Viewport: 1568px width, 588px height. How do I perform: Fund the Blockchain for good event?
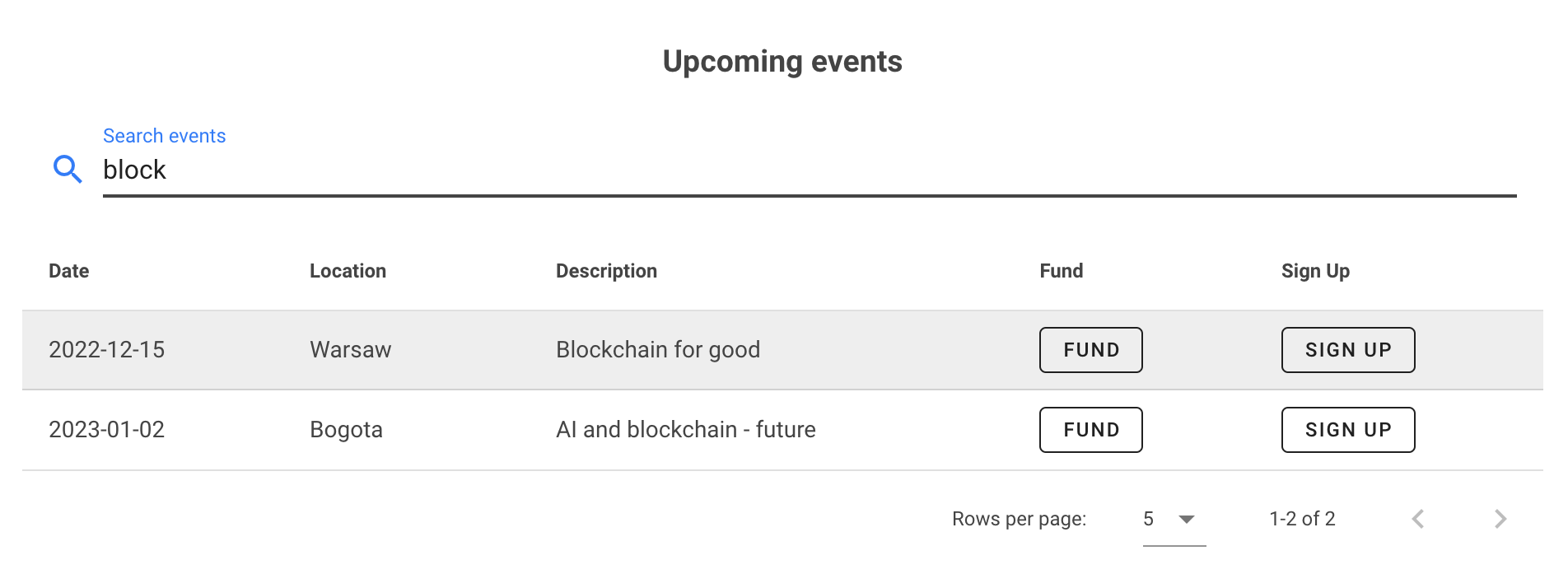tap(1090, 349)
